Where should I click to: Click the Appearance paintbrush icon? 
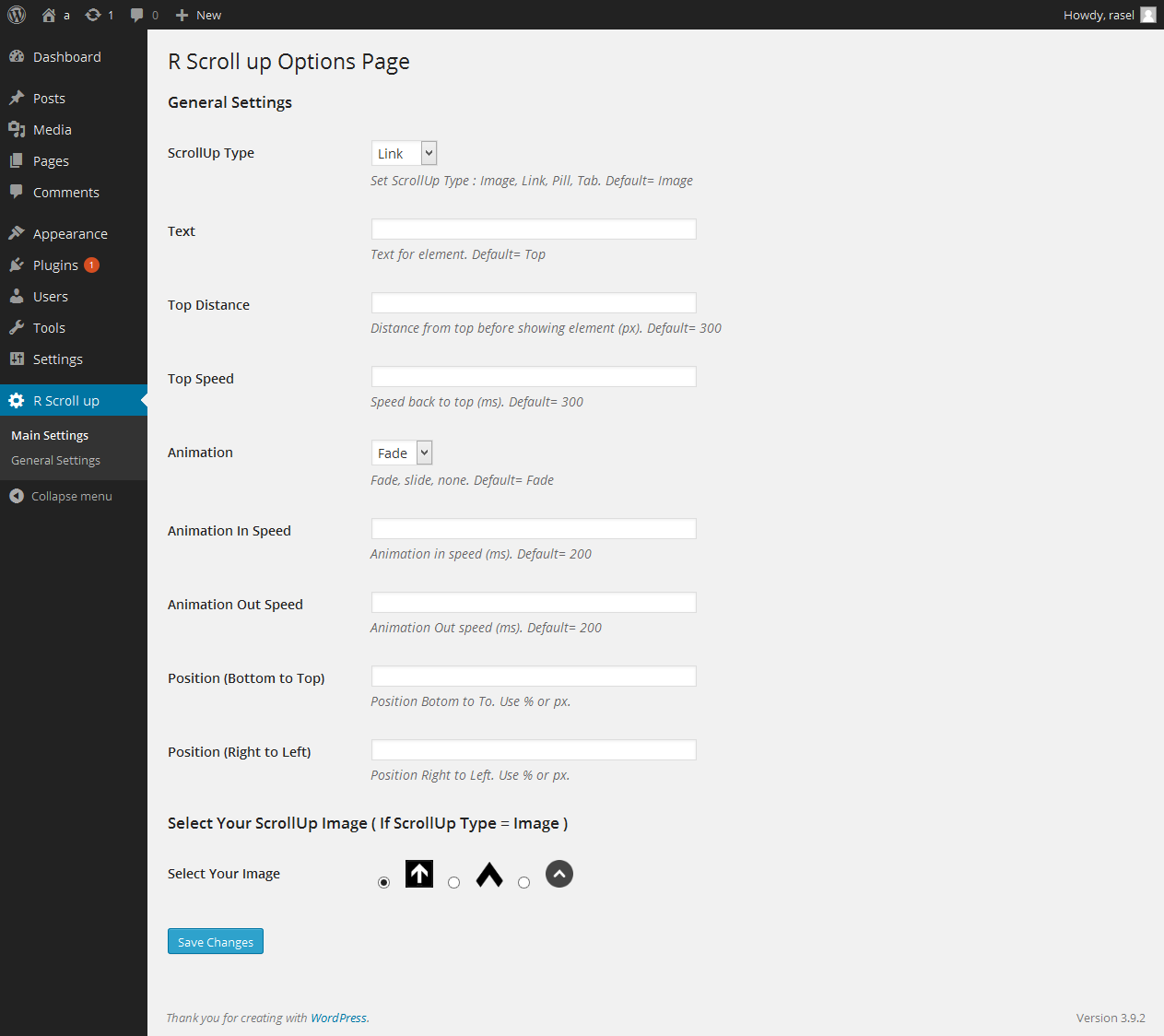(x=17, y=233)
